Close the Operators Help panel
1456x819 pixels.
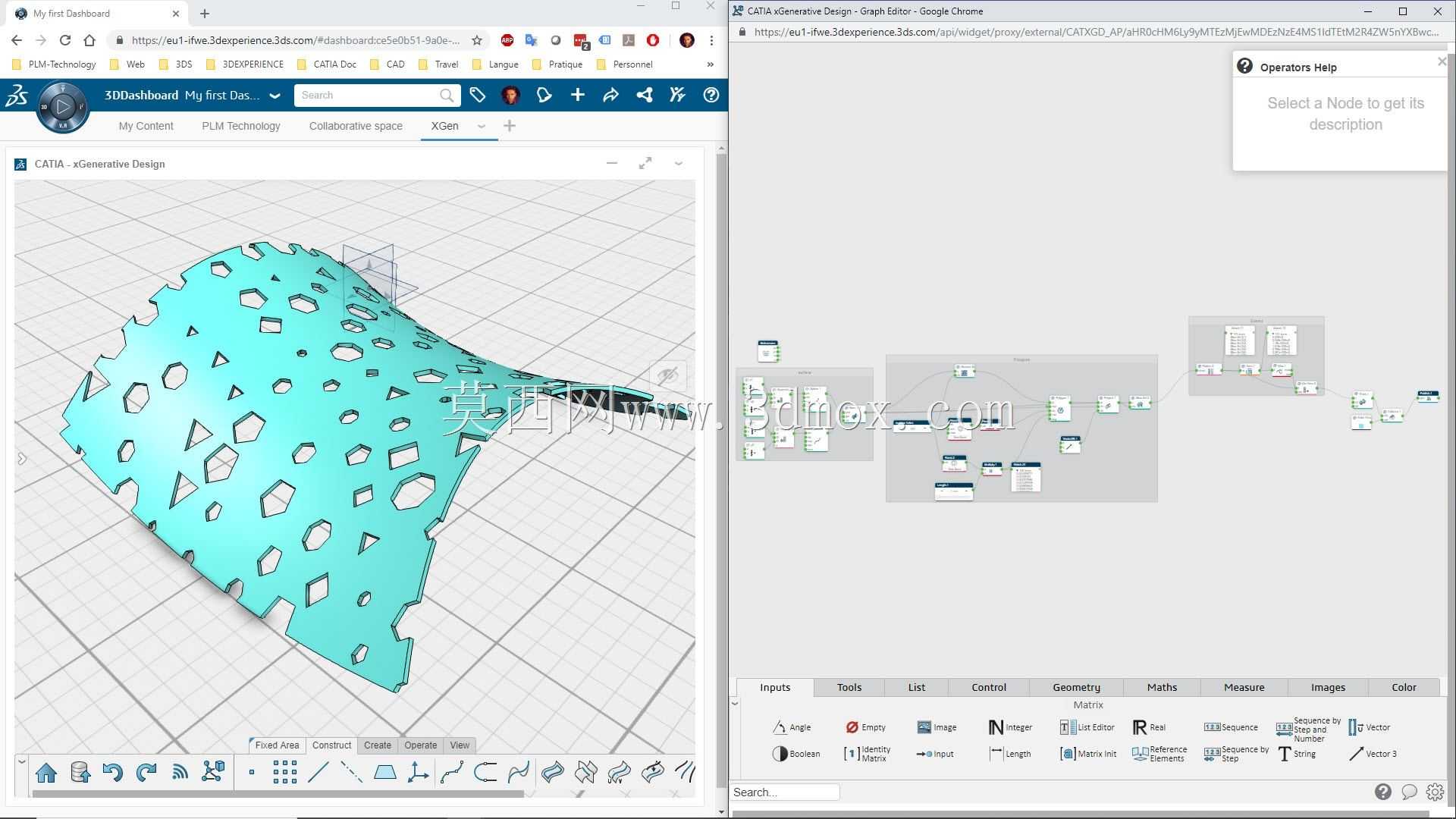click(x=1442, y=61)
